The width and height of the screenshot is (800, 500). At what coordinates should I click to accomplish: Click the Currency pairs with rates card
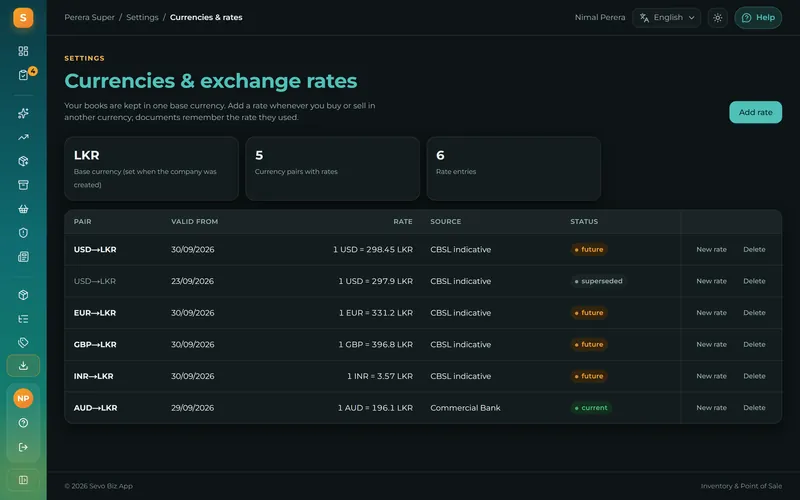[333, 168]
